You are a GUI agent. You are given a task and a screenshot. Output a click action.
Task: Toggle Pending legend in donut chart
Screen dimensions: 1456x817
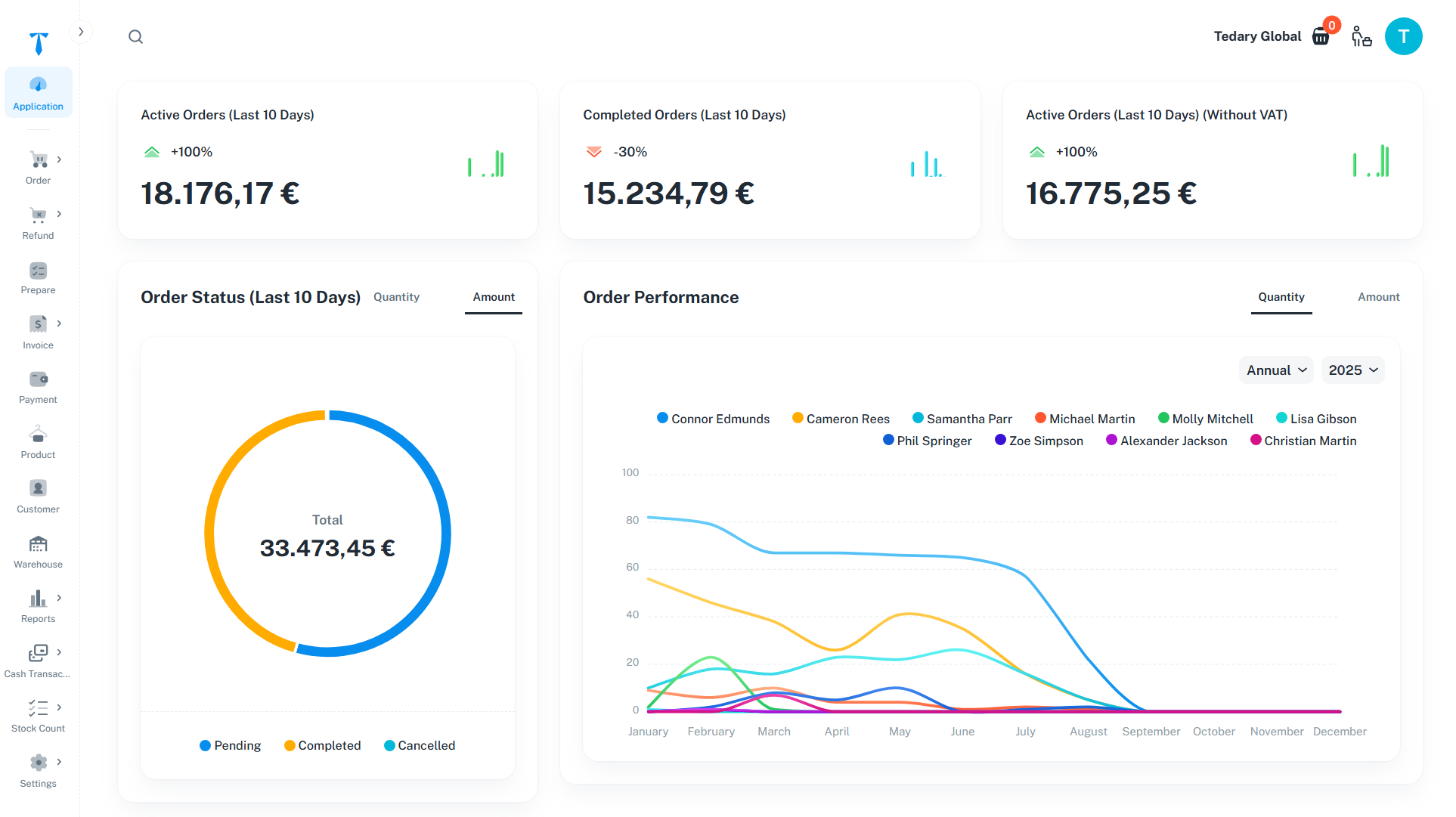click(x=231, y=745)
